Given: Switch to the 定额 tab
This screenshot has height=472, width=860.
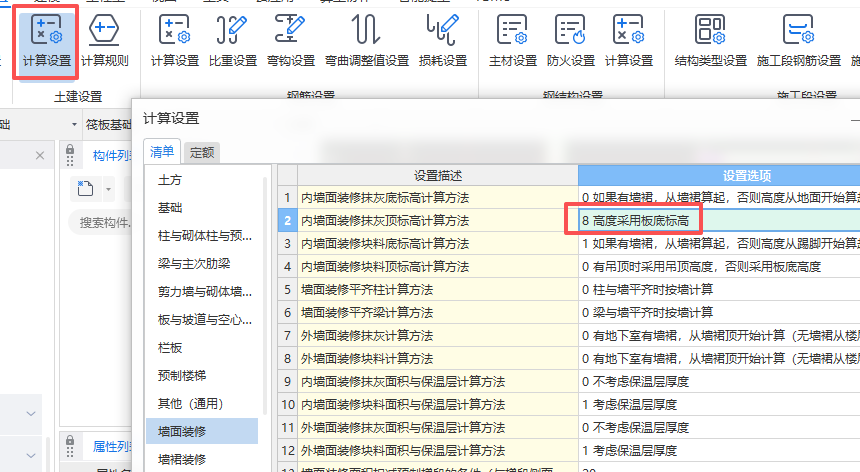Looking at the screenshot, I should point(202,152).
